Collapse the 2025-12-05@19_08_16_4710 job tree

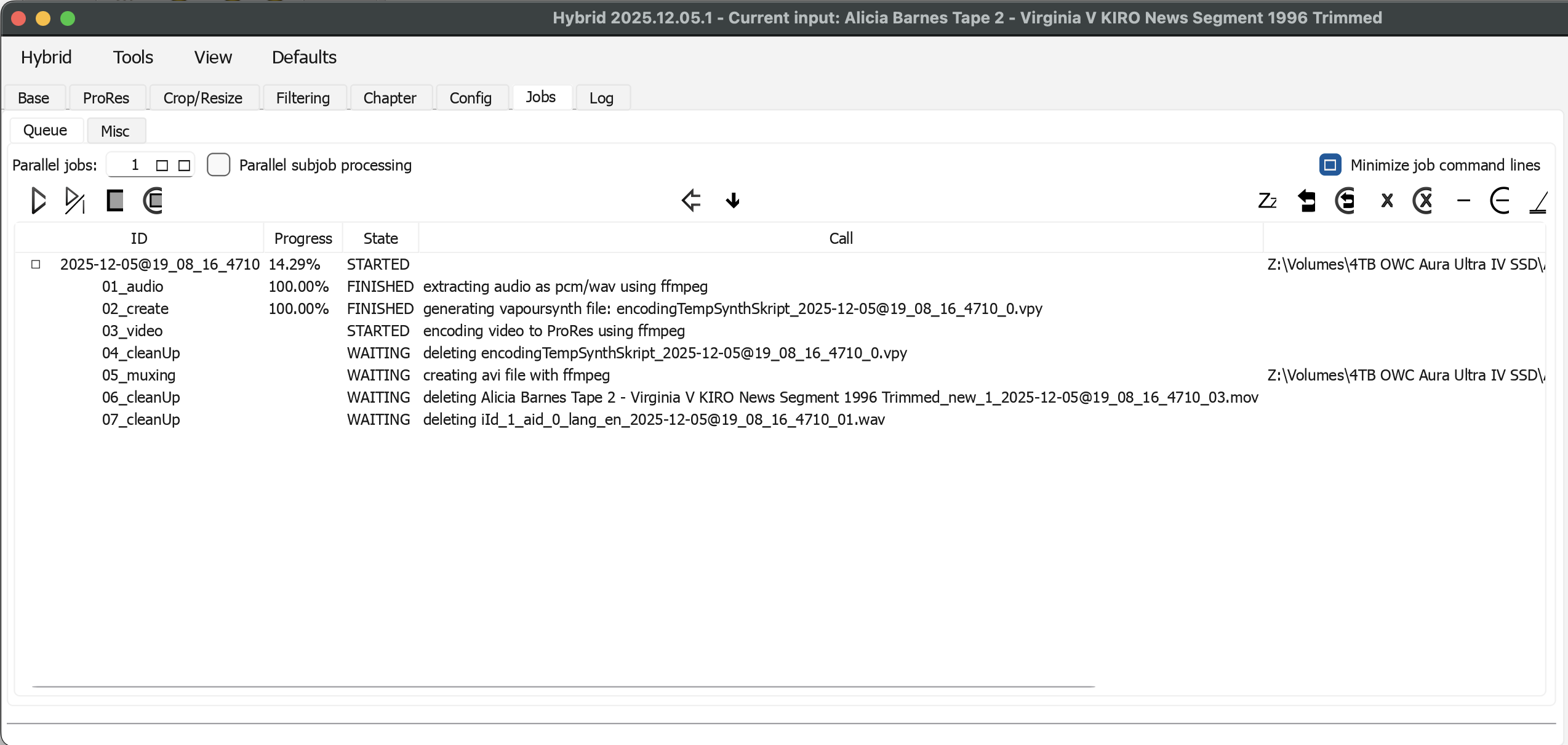(36, 264)
